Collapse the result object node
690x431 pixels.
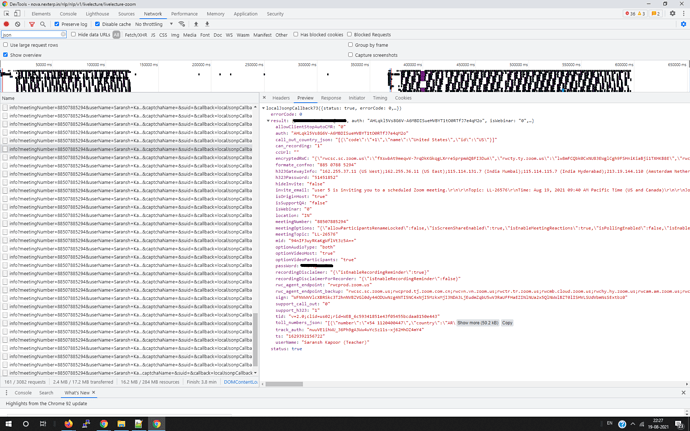tap(268, 121)
